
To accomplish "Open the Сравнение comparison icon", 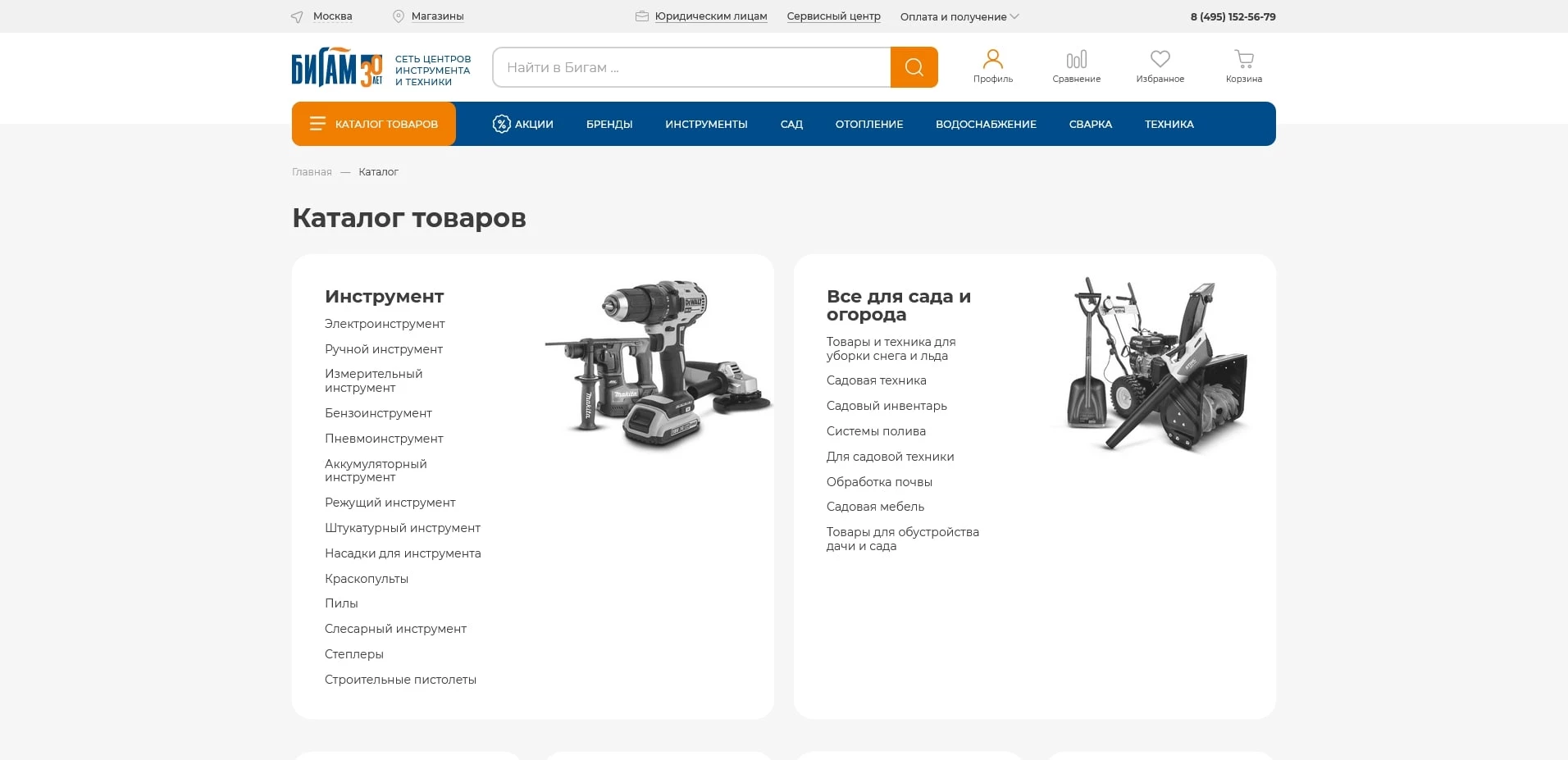I will point(1076,60).
